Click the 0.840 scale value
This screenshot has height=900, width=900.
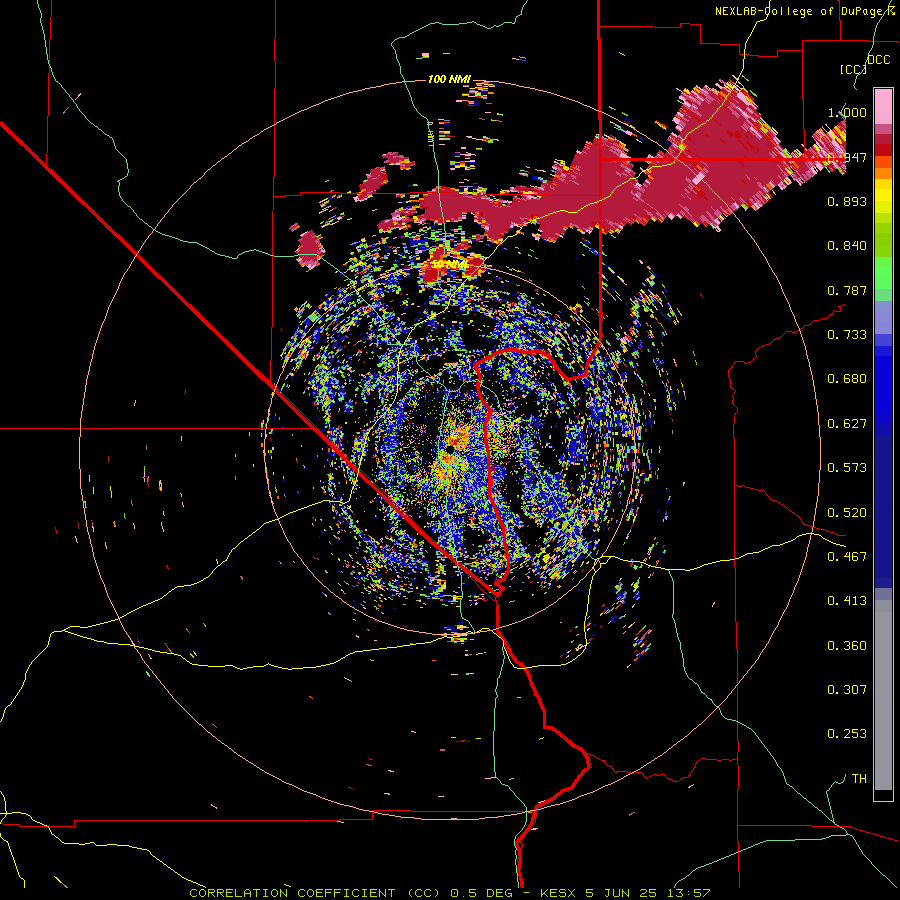pos(847,246)
